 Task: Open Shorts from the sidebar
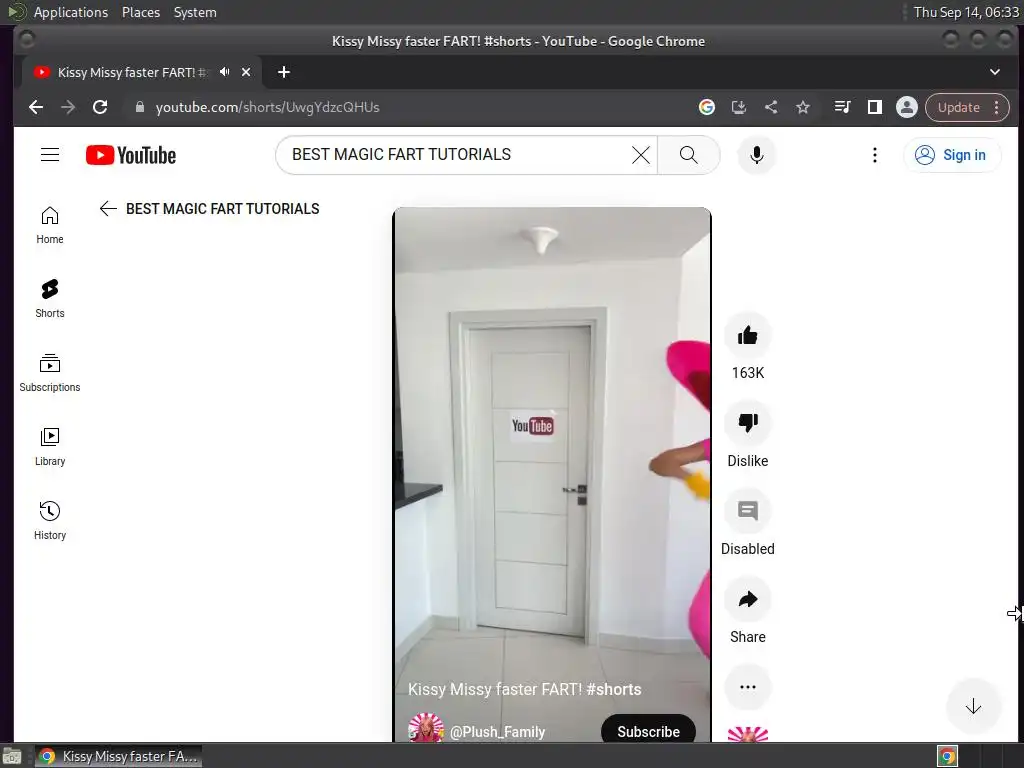(50, 299)
